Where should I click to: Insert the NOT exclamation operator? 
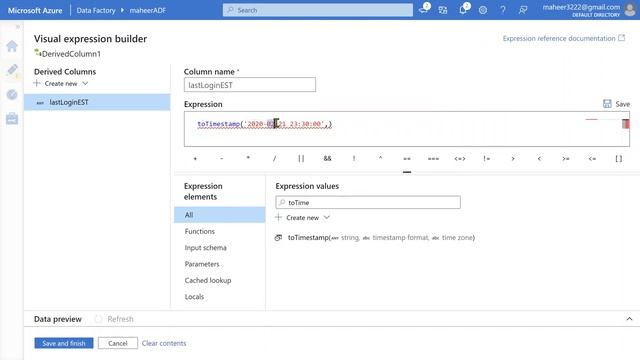pos(354,158)
